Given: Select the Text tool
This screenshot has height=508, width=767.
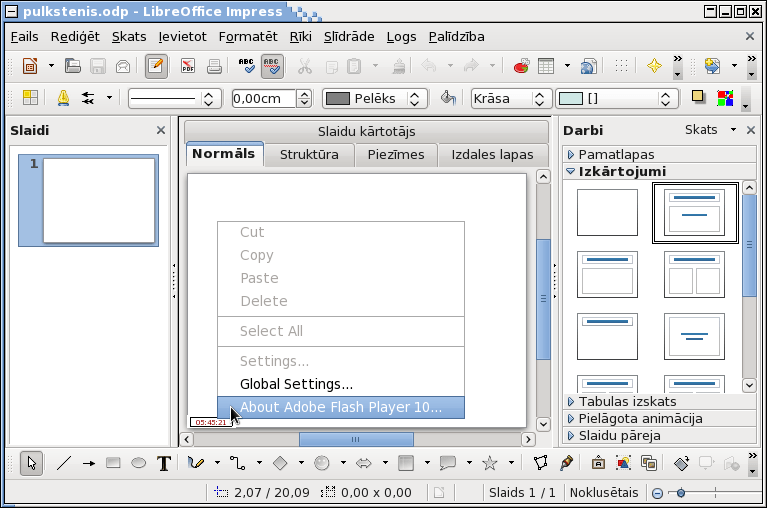Looking at the screenshot, I should [x=164, y=463].
